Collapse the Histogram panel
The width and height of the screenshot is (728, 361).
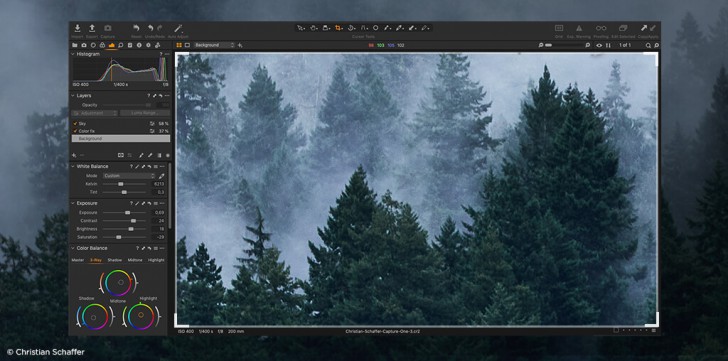(73, 54)
